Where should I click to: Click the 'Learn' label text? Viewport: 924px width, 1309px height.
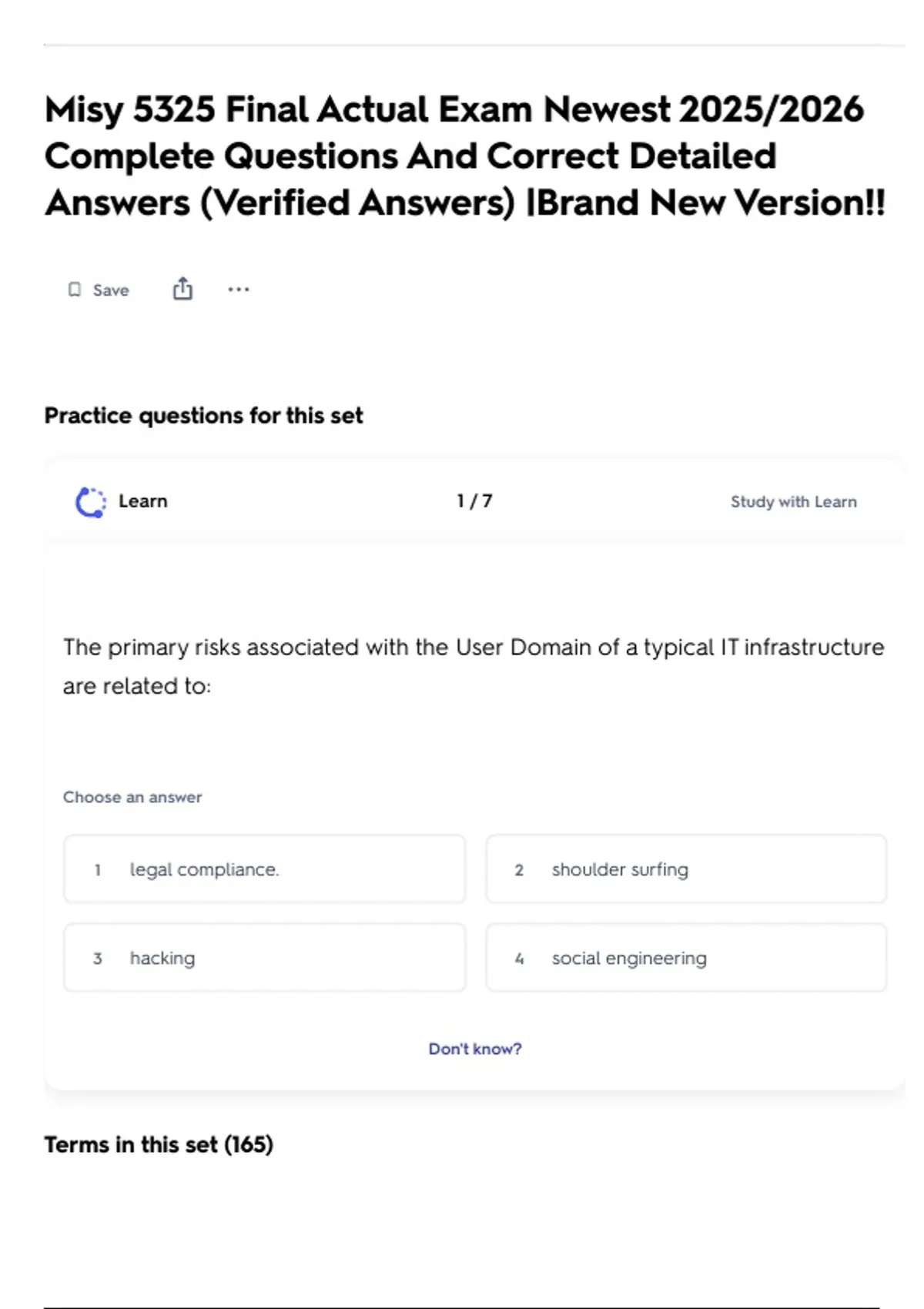(143, 501)
